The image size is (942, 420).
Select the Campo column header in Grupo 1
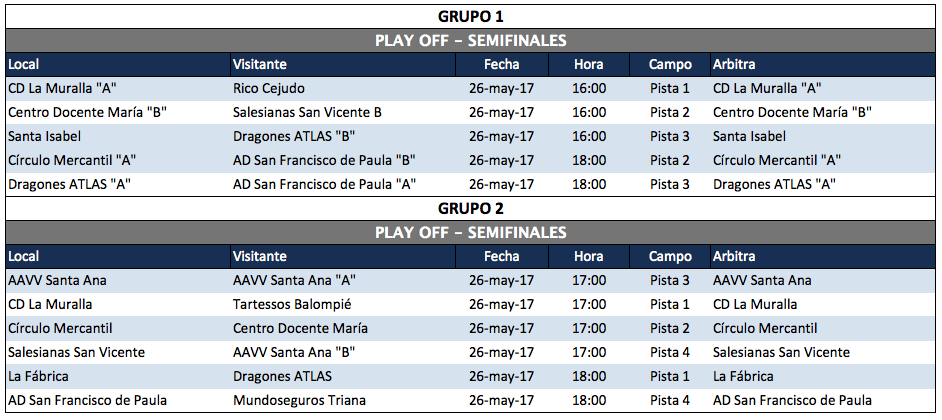point(670,65)
